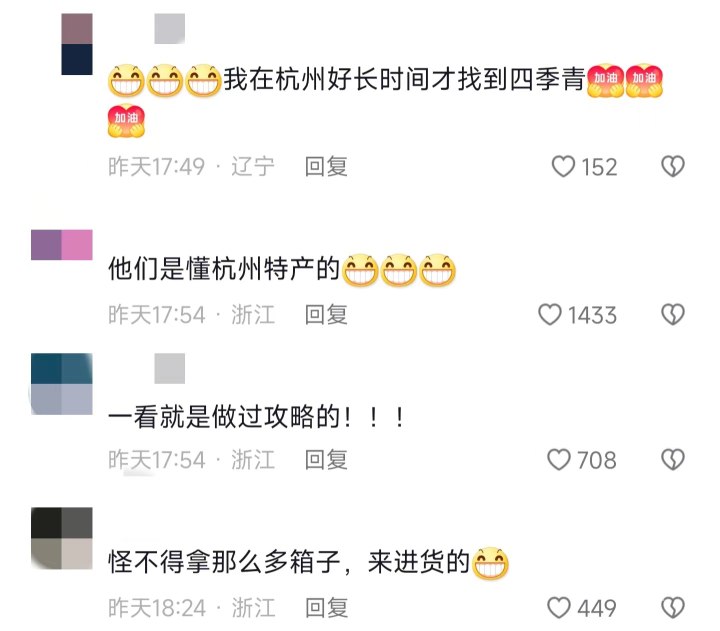Reply to the 17:49 辽宁 comment
Viewport: 720px width, 631px height.
326,166
